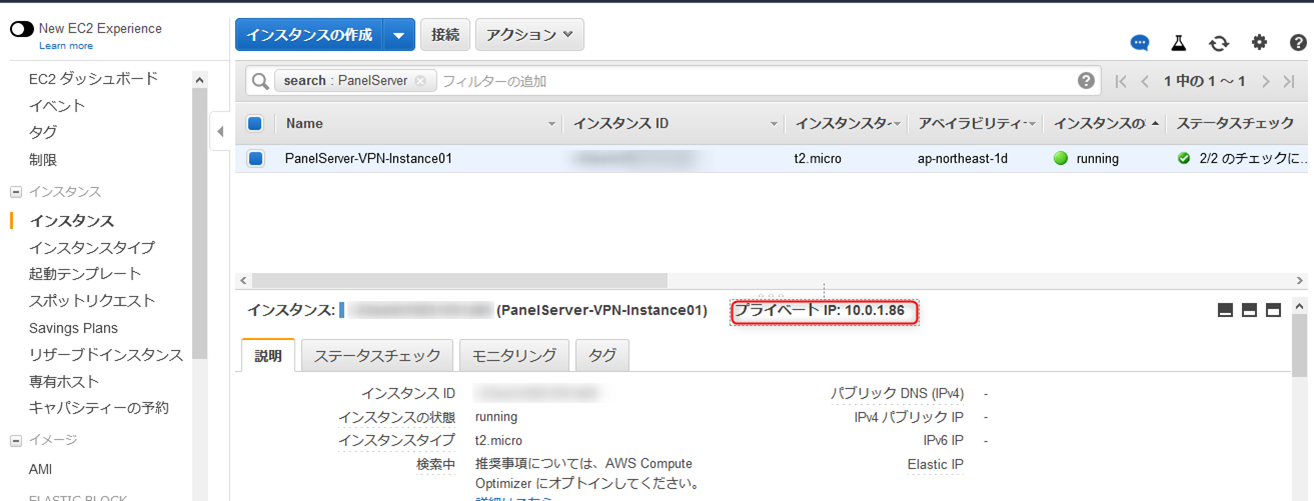
Task: Switch to the 説明 tab
Action: 268,355
